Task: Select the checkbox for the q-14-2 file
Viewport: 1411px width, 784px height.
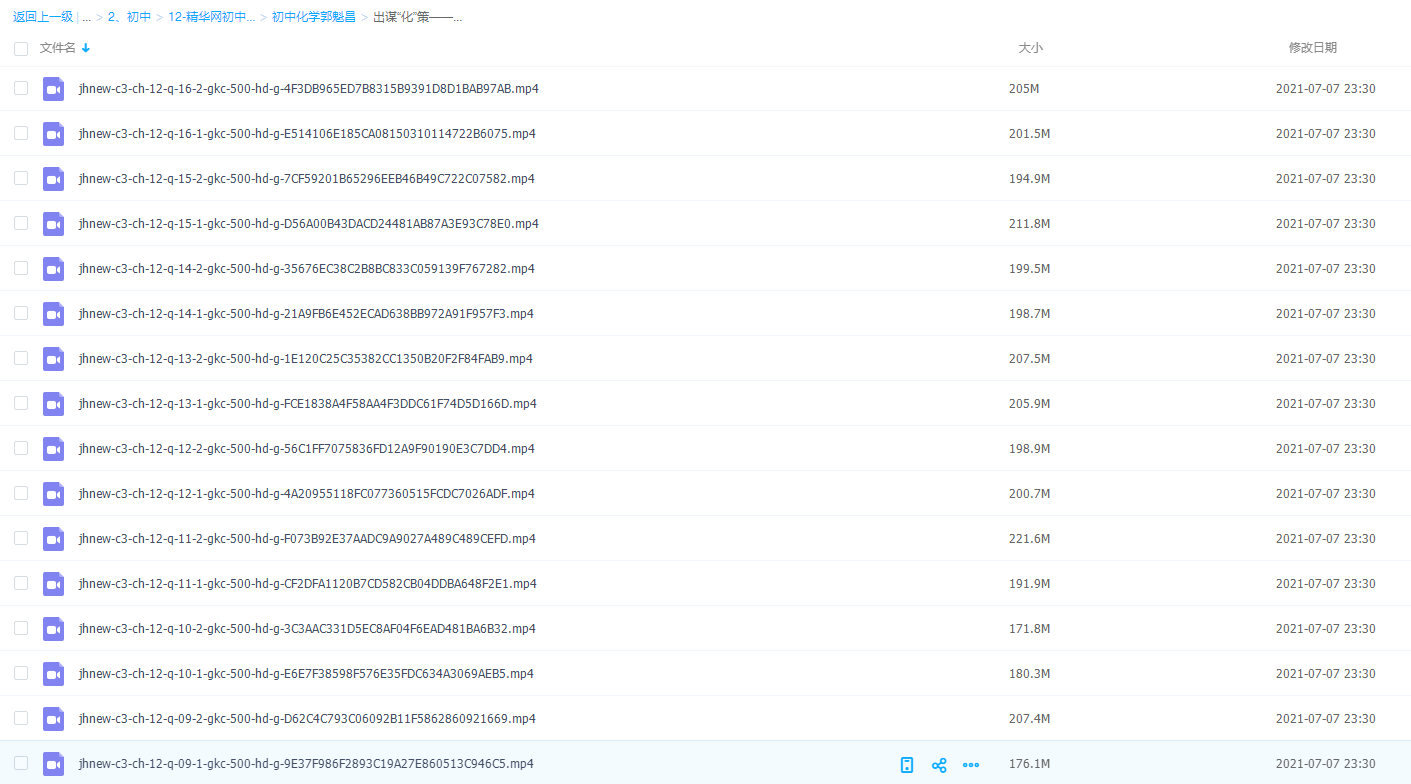Action: click(21, 269)
